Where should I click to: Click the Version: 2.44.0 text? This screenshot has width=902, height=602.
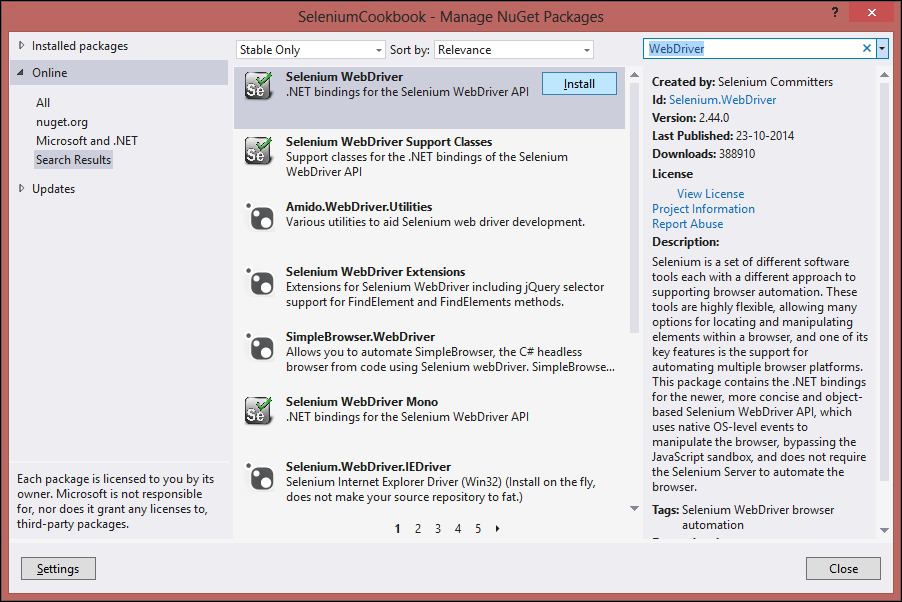coord(690,118)
